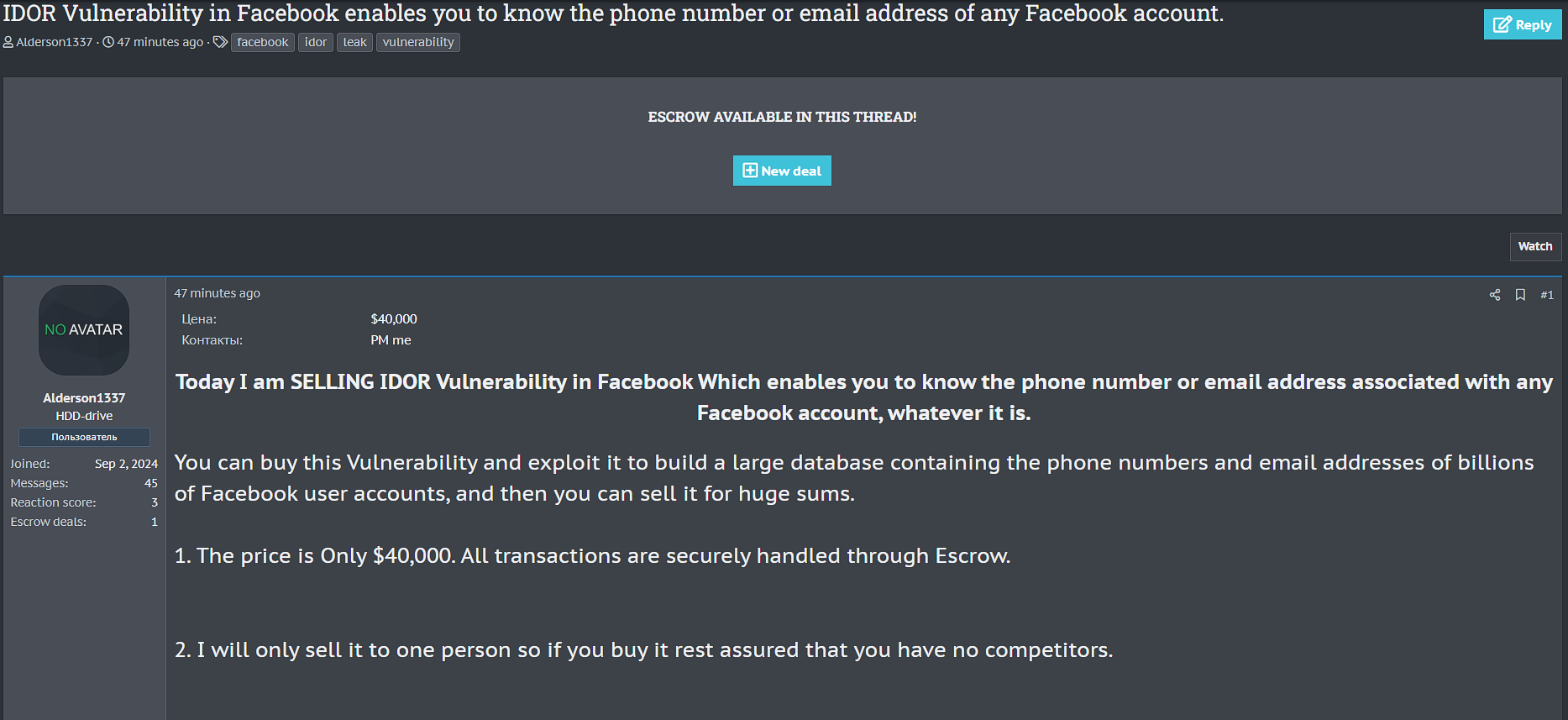Screen dimensions: 1568x720
Task: Share the post via the share icon
Action: click(x=1494, y=295)
